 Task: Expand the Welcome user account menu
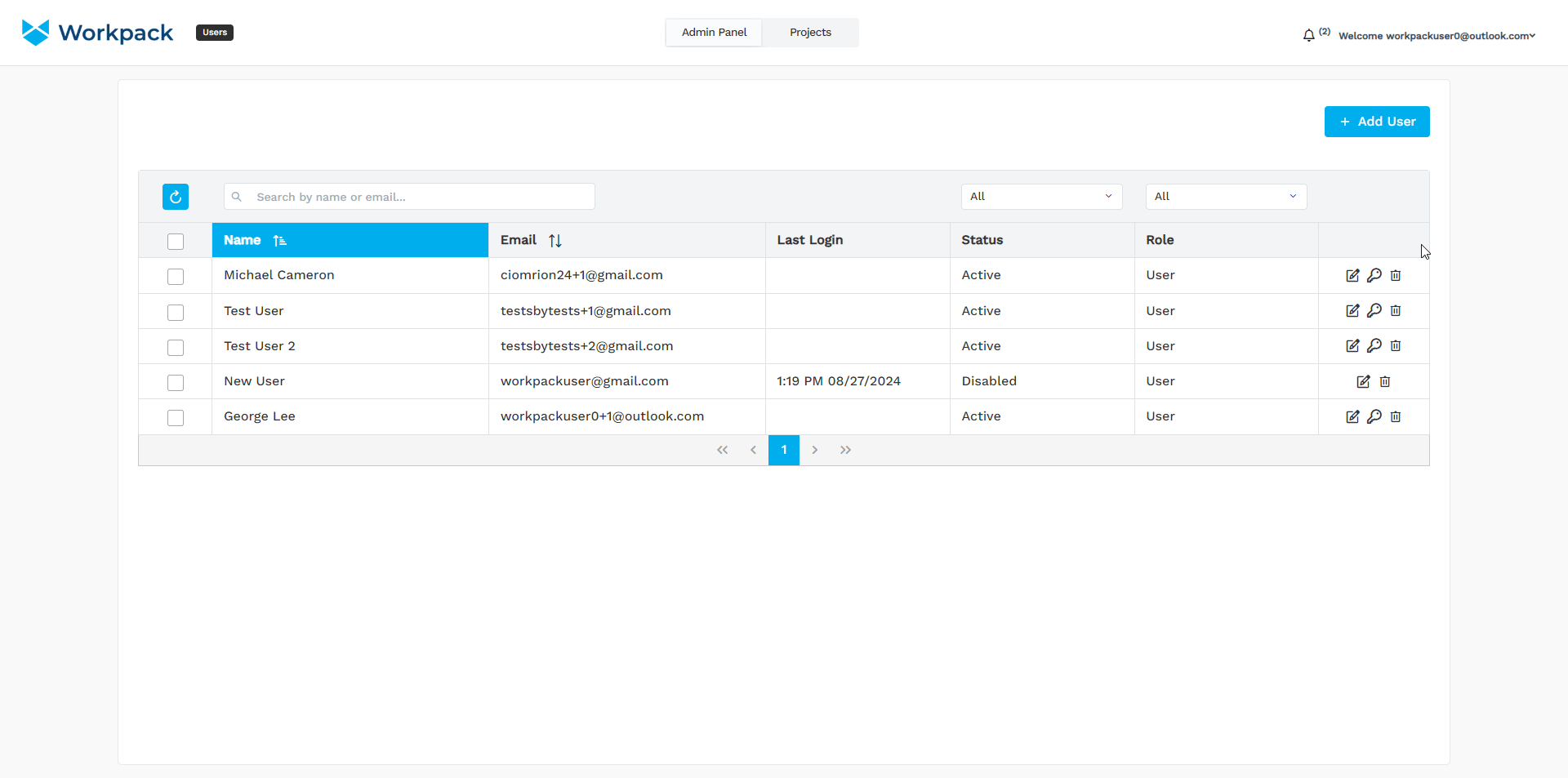click(x=1437, y=36)
